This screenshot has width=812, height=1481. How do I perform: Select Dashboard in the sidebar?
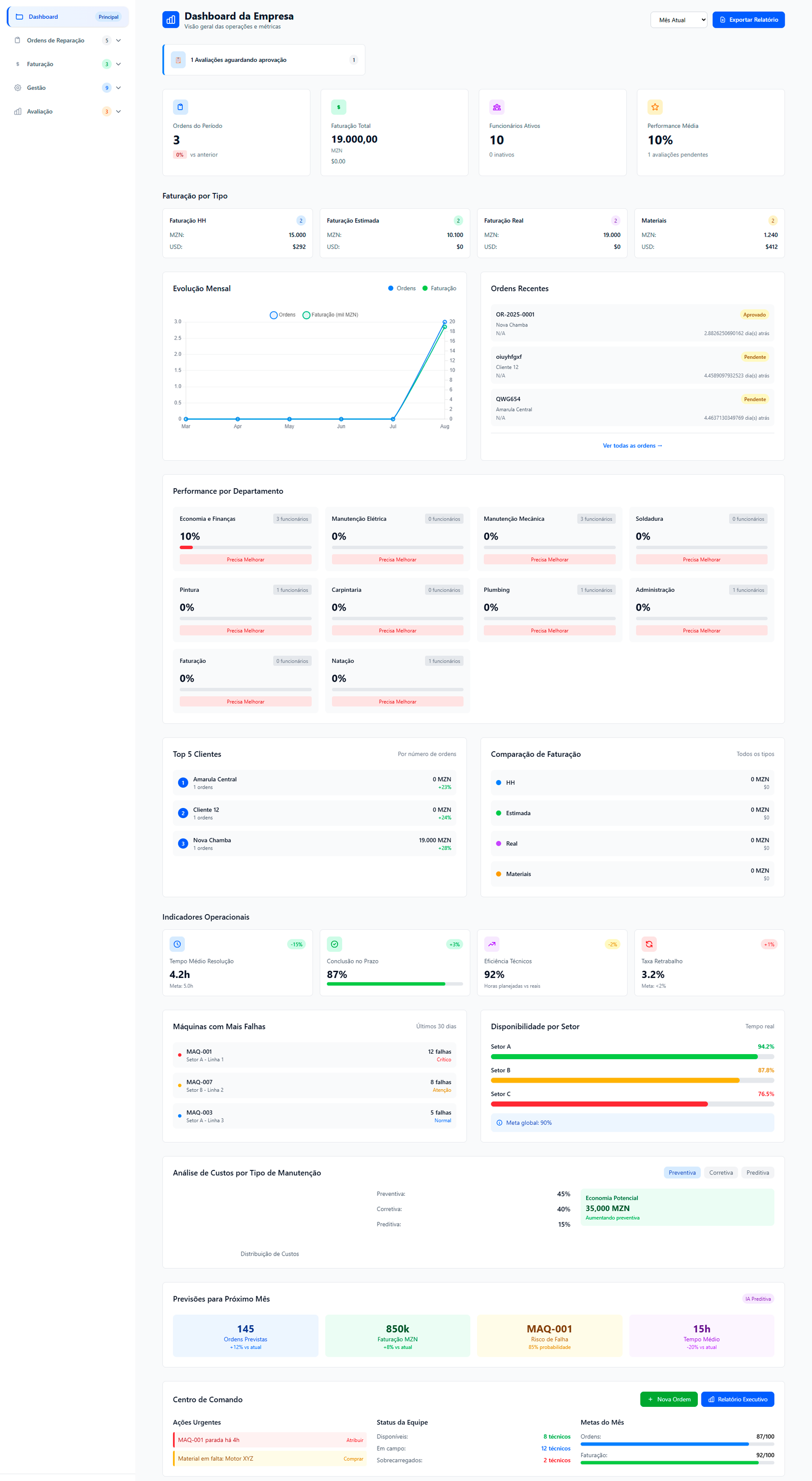tap(43, 17)
